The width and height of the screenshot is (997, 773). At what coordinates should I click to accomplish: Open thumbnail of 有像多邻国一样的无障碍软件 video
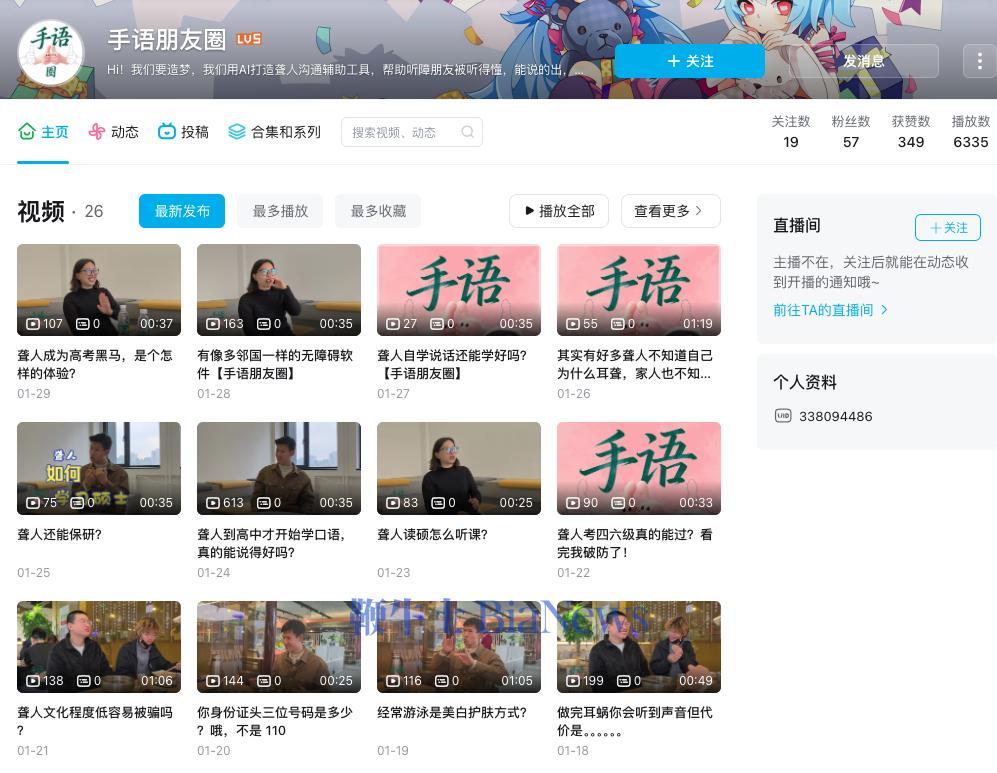278,290
